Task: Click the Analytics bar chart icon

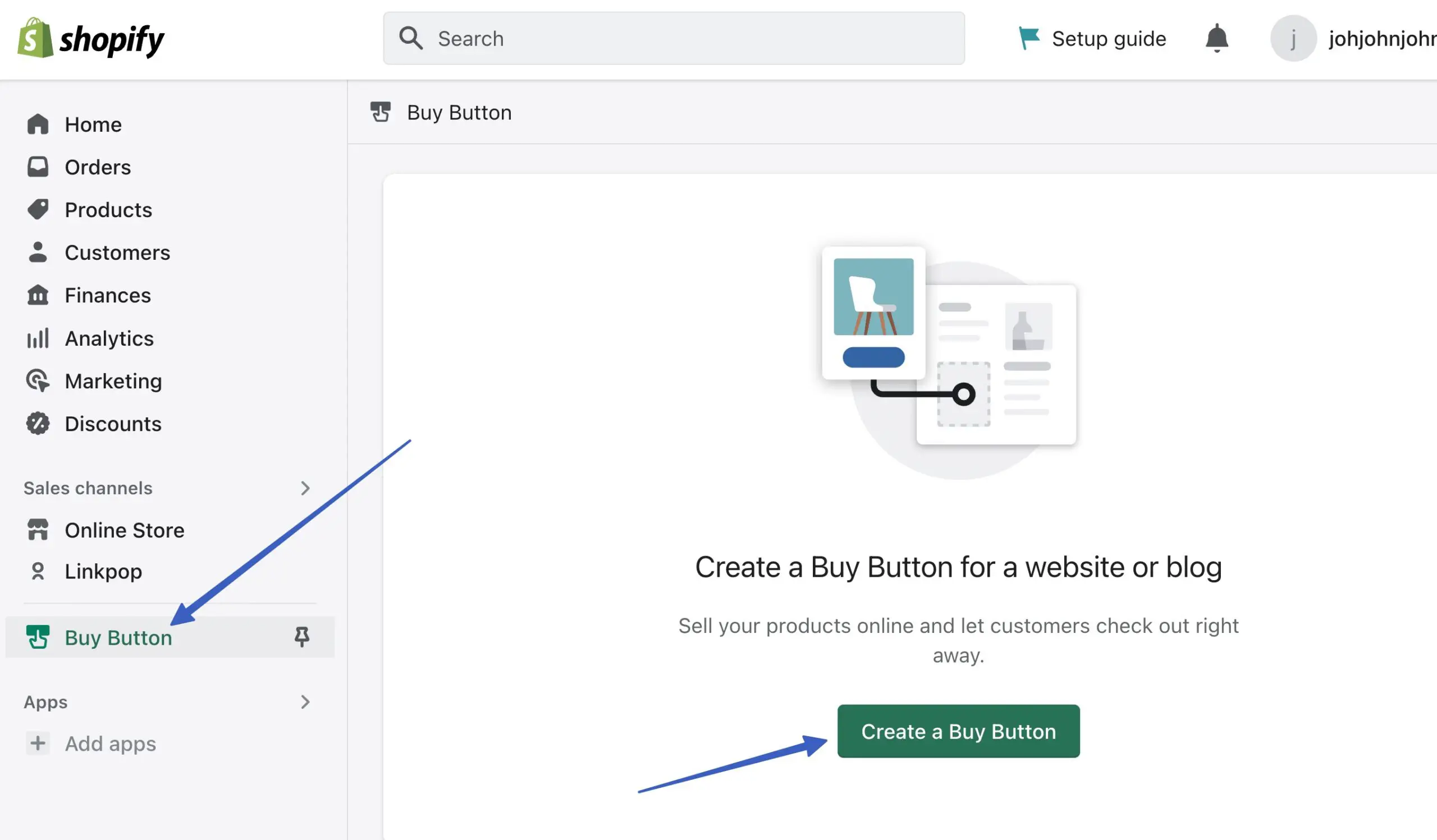Action: (x=38, y=338)
